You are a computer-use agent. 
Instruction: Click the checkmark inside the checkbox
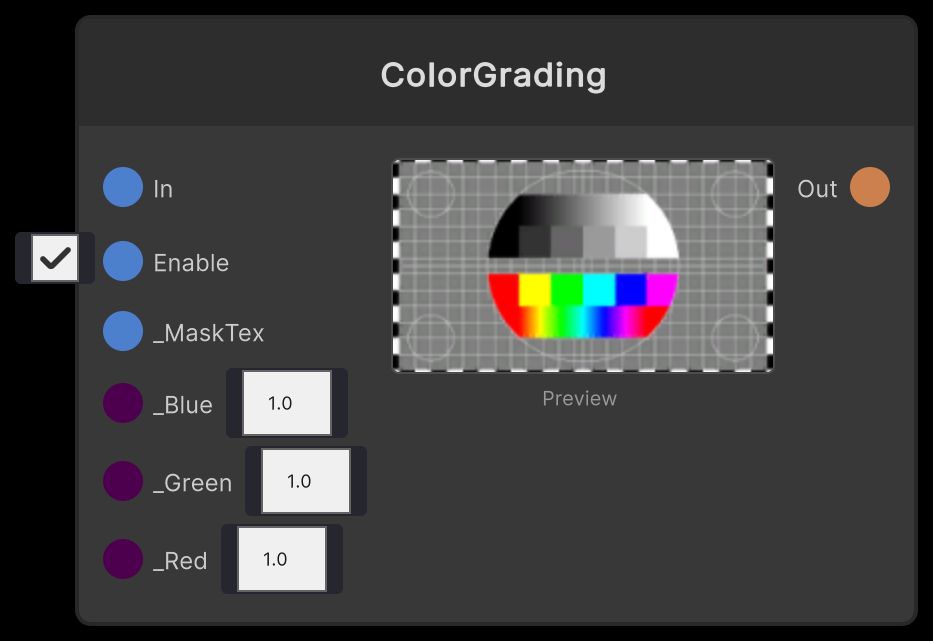tap(54, 258)
